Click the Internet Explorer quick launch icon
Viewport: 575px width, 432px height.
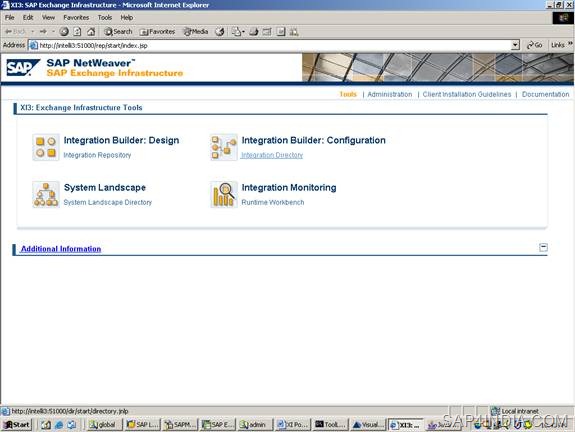tap(59, 425)
